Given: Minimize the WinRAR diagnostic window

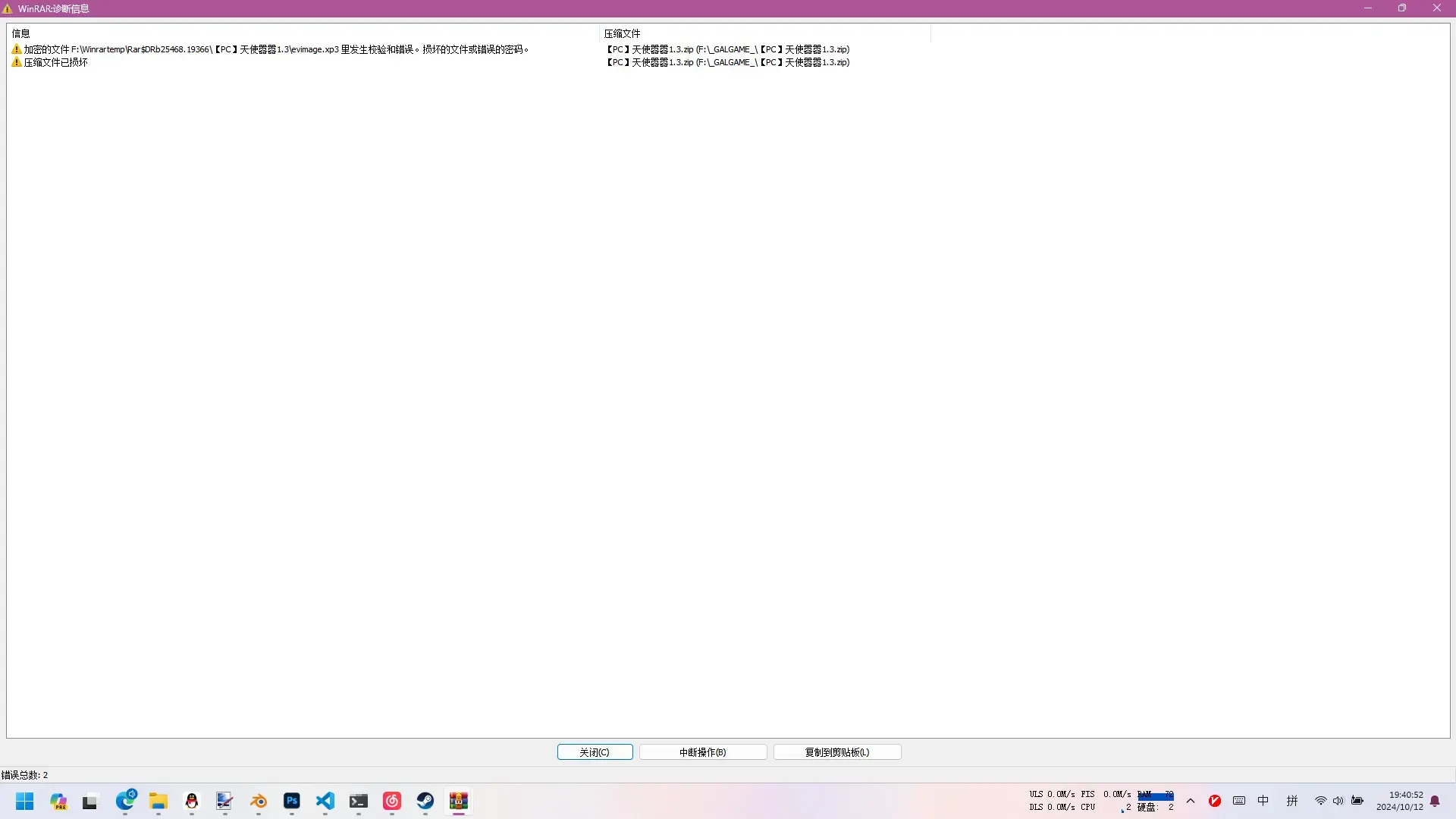Looking at the screenshot, I should pyautogui.click(x=1368, y=8).
